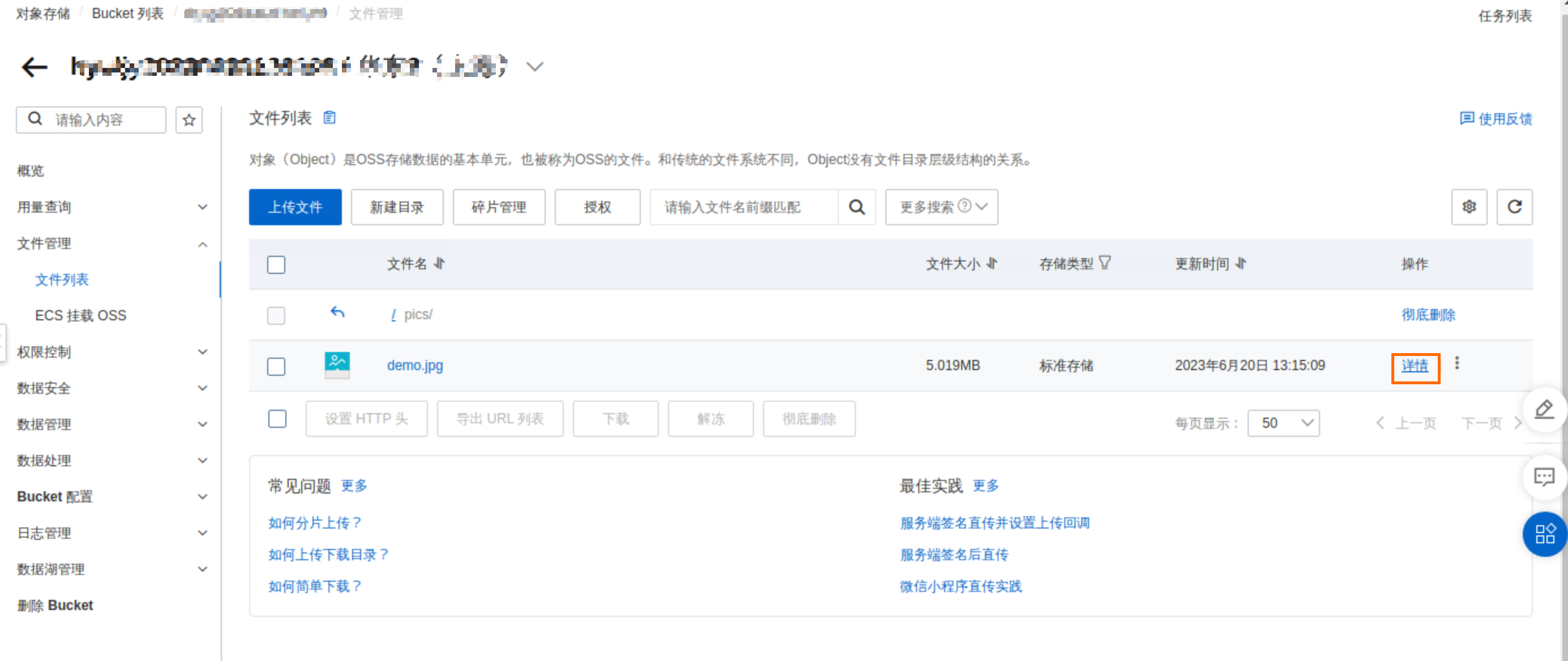Image resolution: width=1568 pixels, height=661 pixels.
Task: Click the floating edit pencil button
Action: tap(1544, 410)
